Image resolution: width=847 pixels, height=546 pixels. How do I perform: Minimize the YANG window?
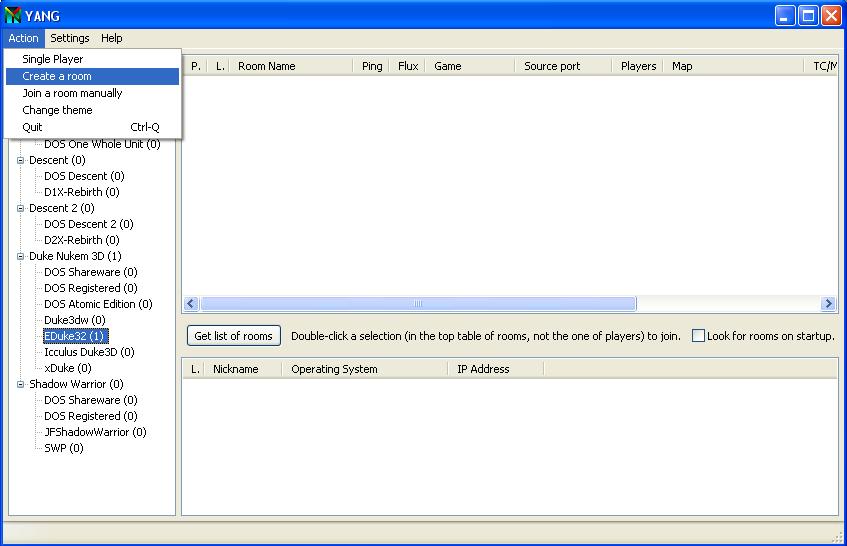(x=784, y=15)
